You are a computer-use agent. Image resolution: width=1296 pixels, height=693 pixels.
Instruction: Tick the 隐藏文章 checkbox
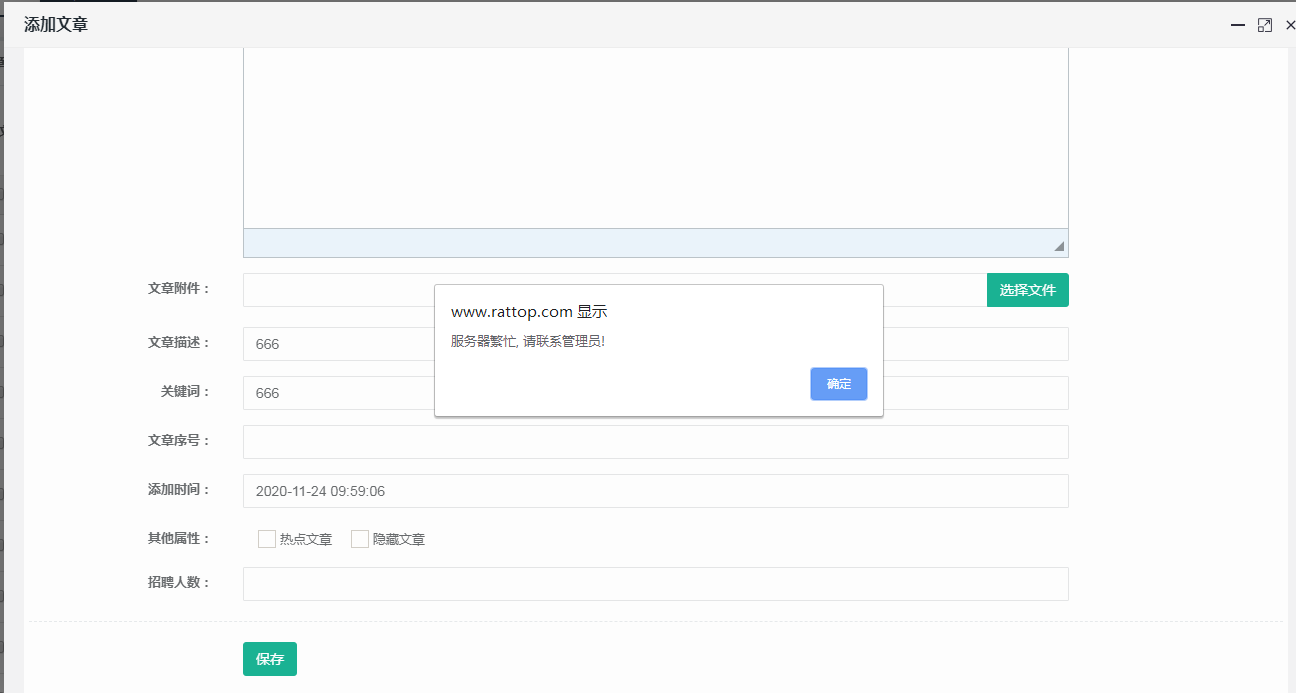360,539
